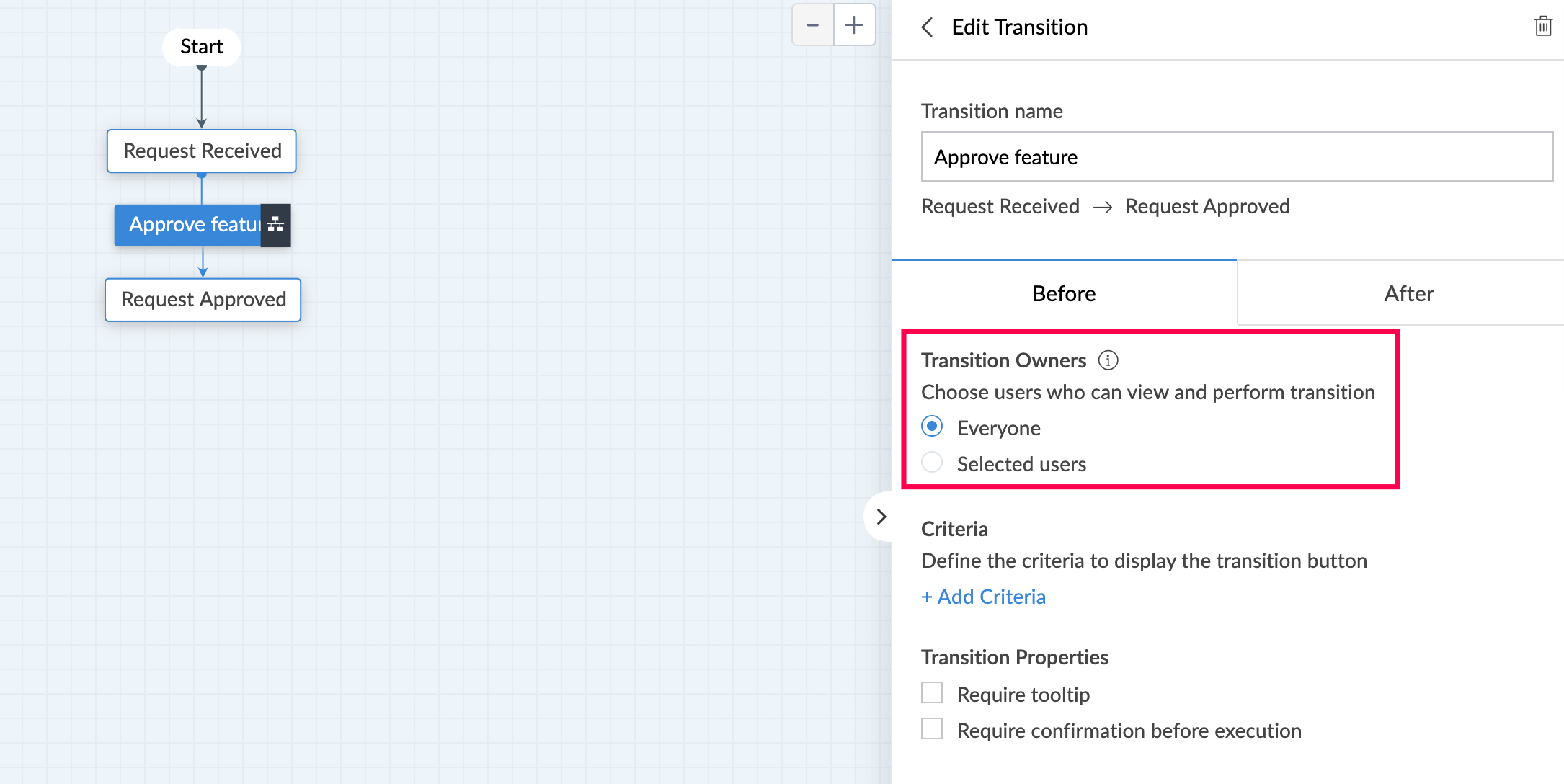The height and width of the screenshot is (784, 1564).
Task: Zoom in the workflow canvas
Action: coord(854,25)
